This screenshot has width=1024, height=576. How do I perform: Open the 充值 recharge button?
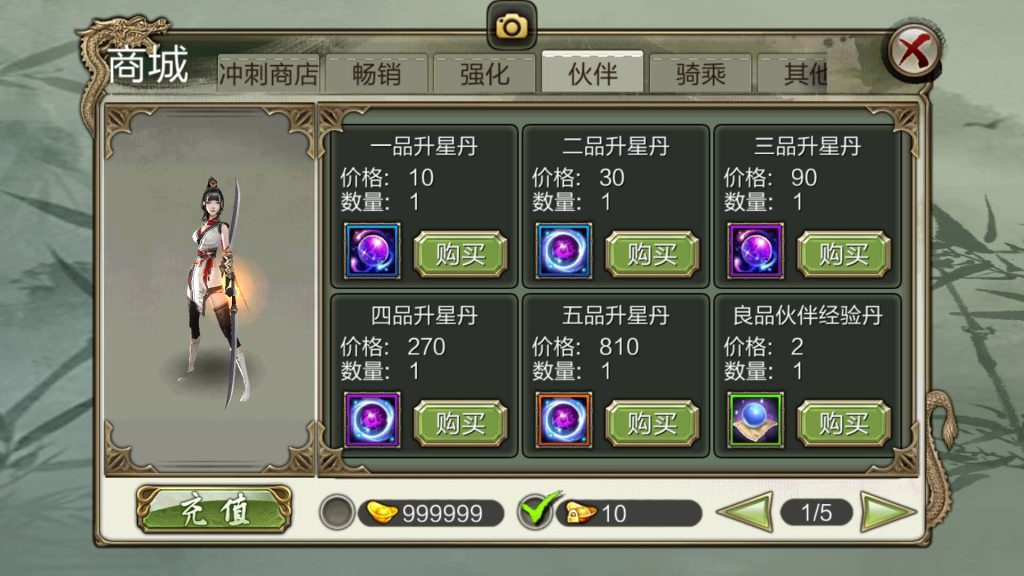point(214,510)
